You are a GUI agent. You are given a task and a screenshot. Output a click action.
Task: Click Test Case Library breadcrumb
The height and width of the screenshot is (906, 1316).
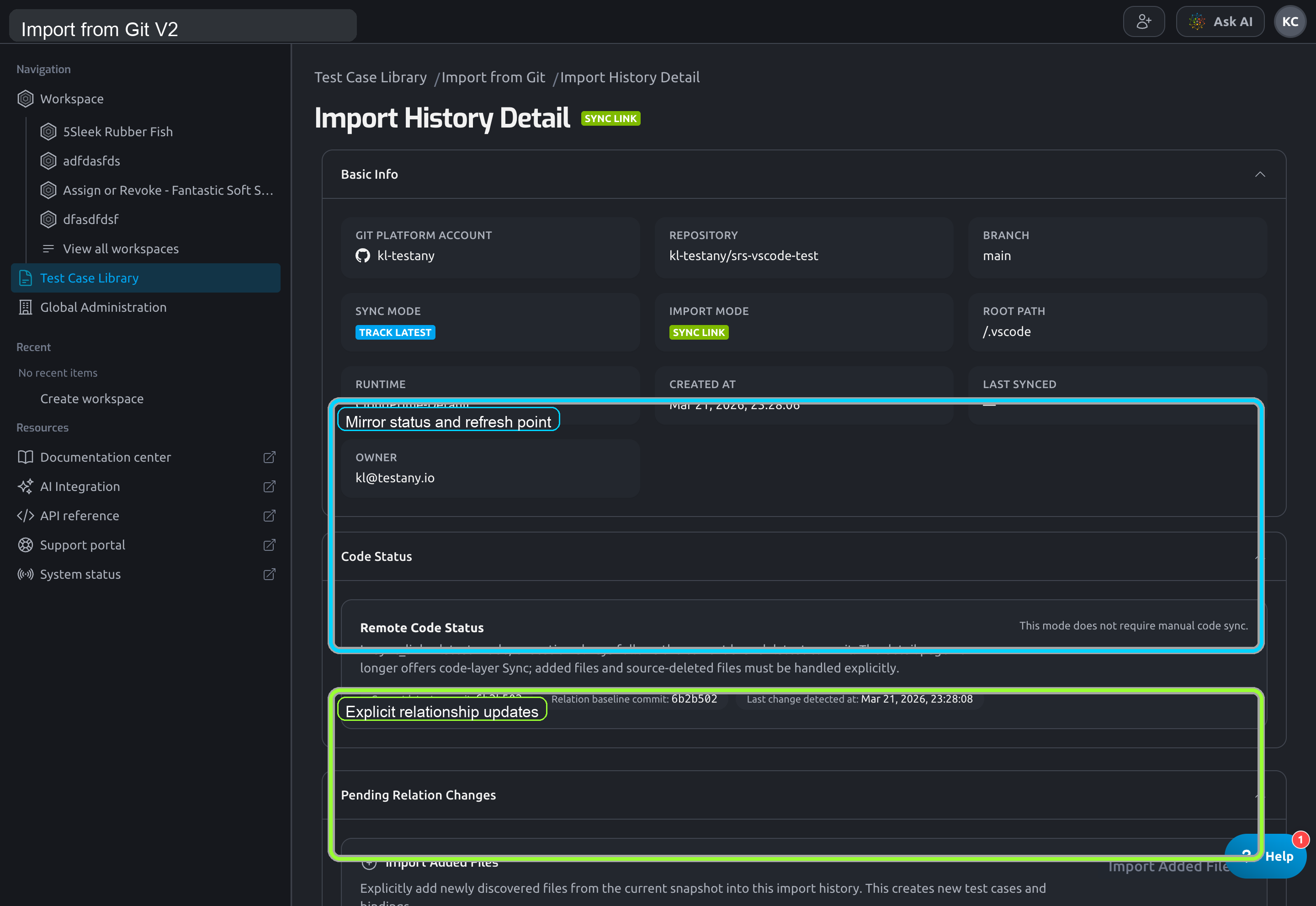coord(371,77)
